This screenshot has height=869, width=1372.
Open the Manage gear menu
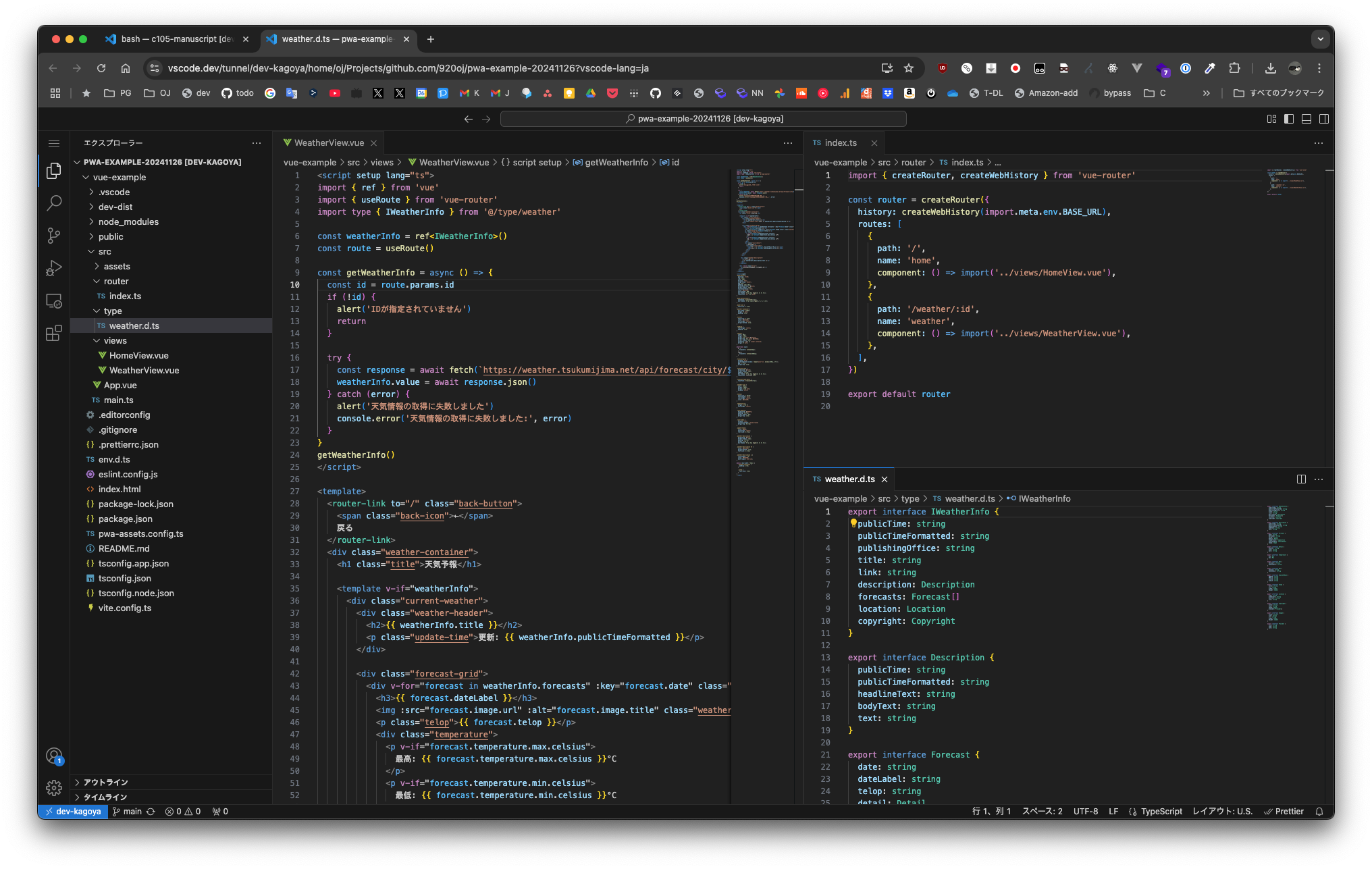pos(54,787)
